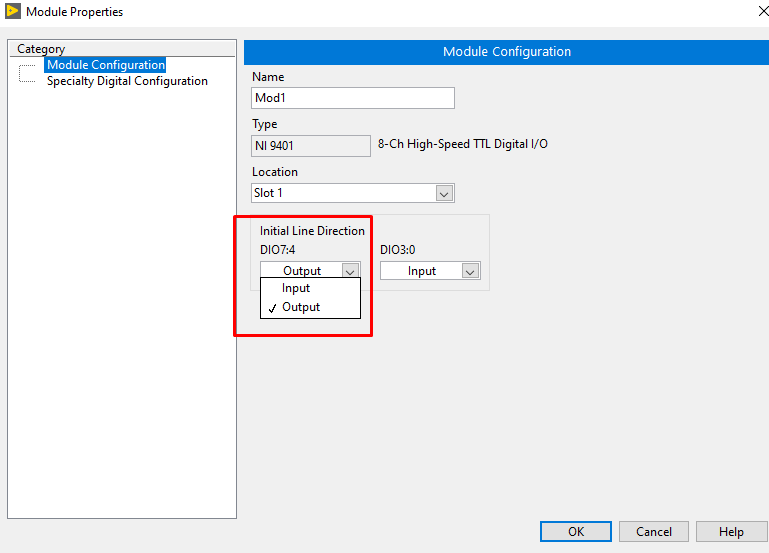
Task: Click the arrow on the DIO7:4 dropdown
Action: (x=349, y=271)
